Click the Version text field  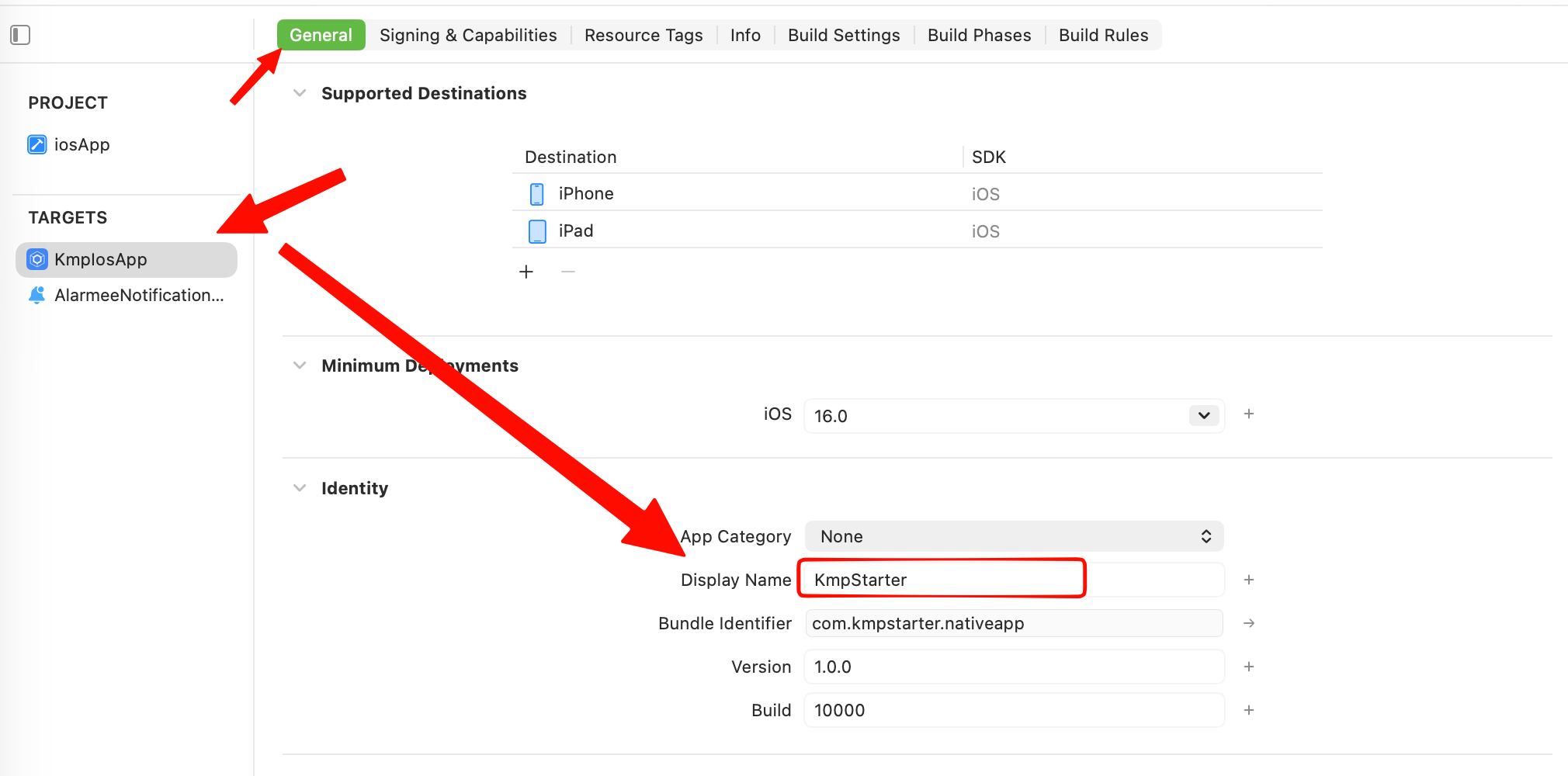point(1014,667)
